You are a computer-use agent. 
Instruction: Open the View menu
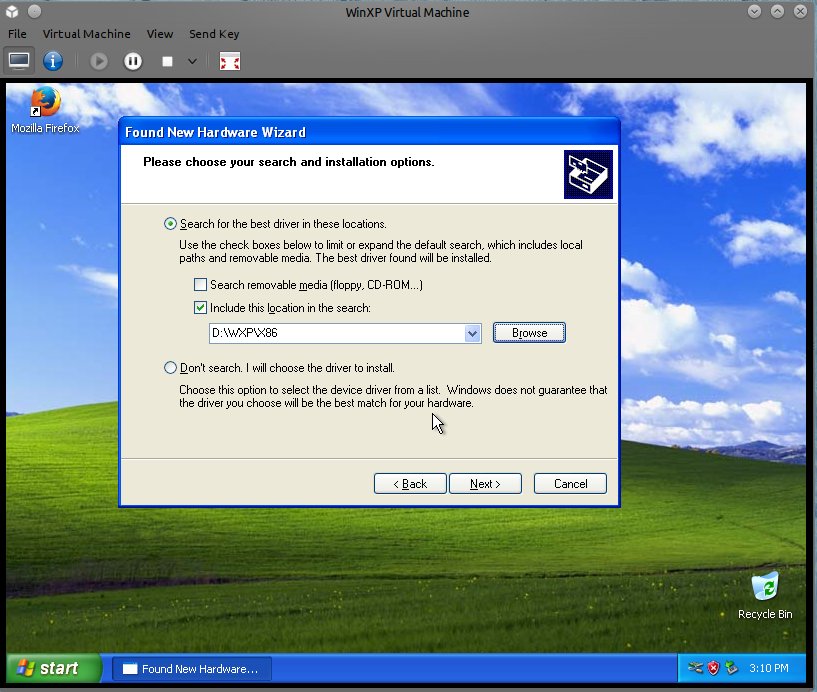159,34
